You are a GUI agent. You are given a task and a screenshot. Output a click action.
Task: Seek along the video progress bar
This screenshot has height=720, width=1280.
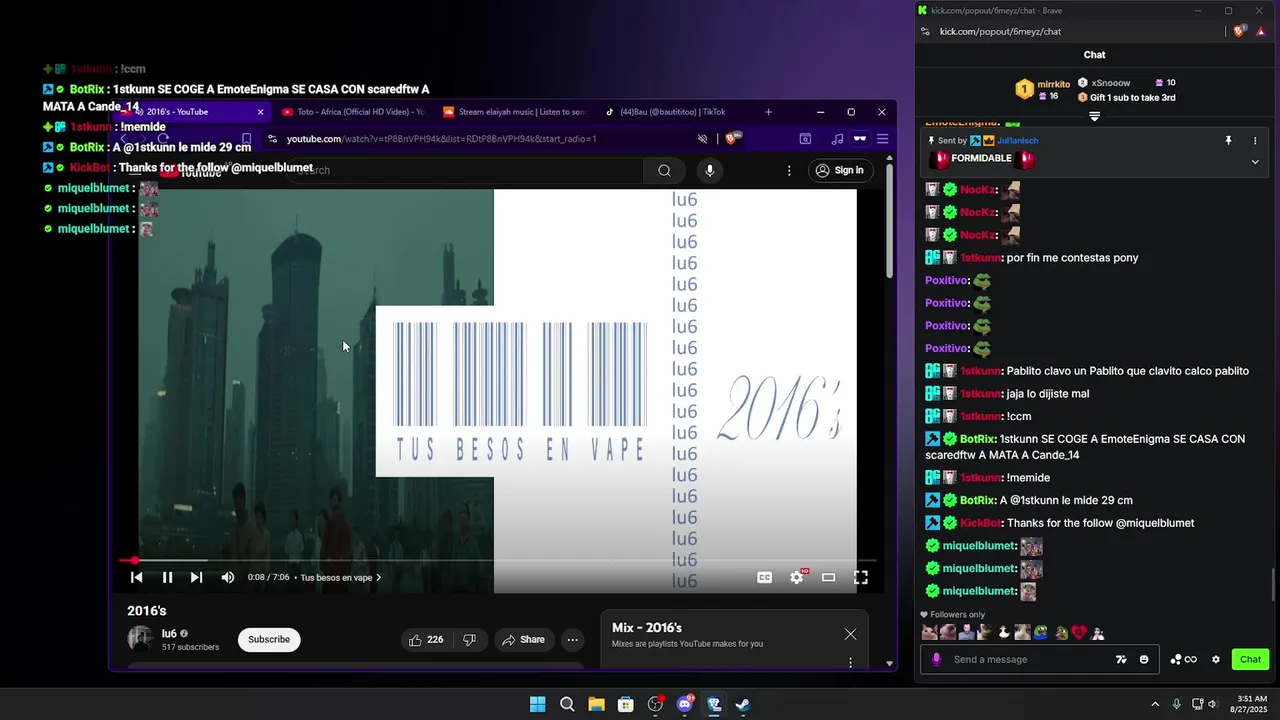[x=497, y=560]
